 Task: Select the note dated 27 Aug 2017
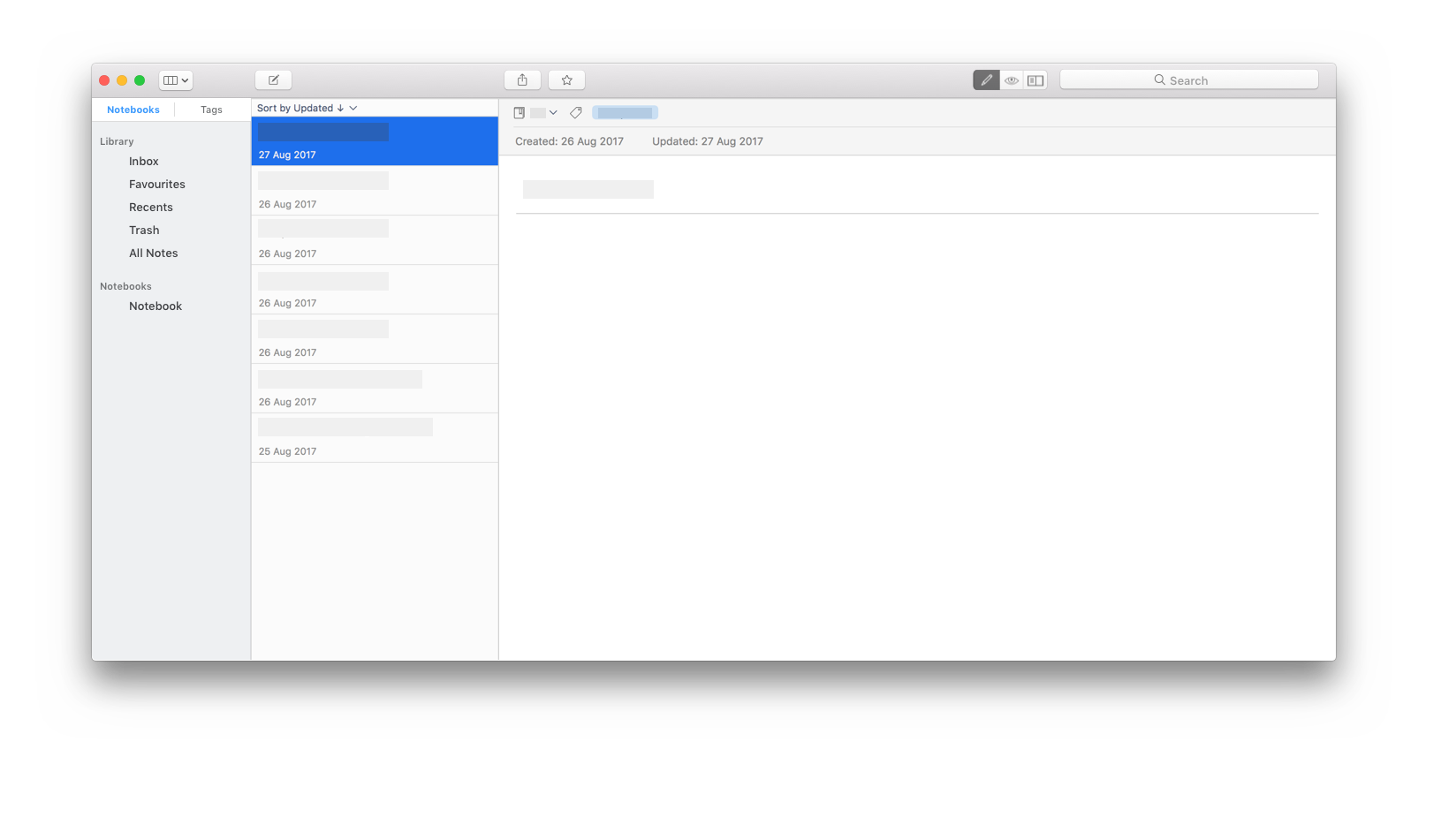click(x=375, y=141)
